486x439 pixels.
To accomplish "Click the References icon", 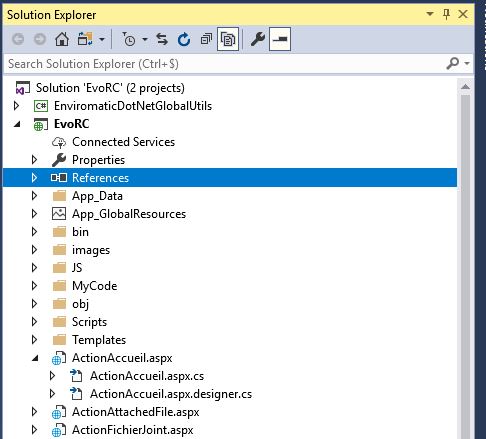I will [x=59, y=178].
